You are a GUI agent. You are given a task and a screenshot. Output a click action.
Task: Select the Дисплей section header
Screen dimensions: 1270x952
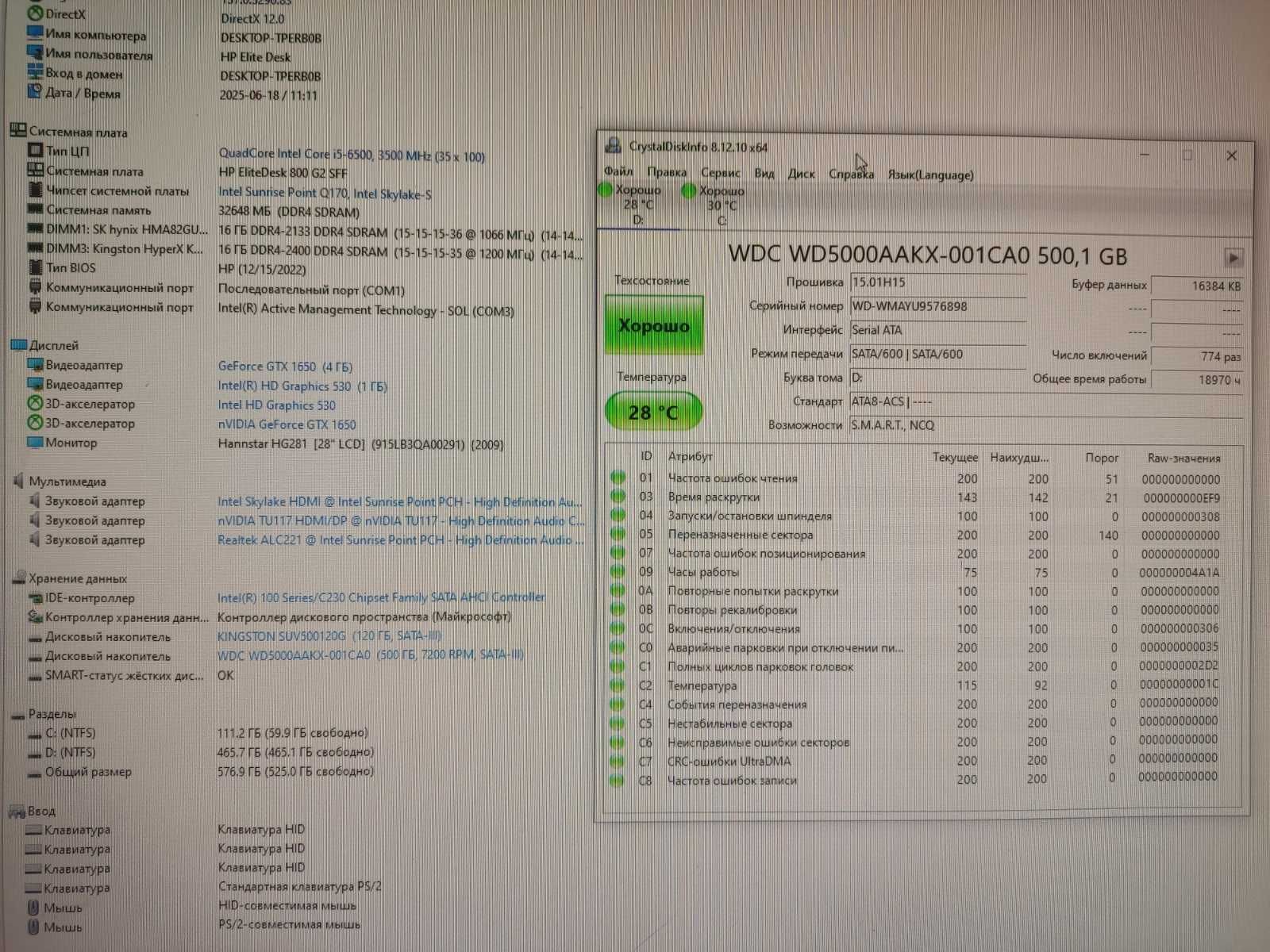pos(53,345)
